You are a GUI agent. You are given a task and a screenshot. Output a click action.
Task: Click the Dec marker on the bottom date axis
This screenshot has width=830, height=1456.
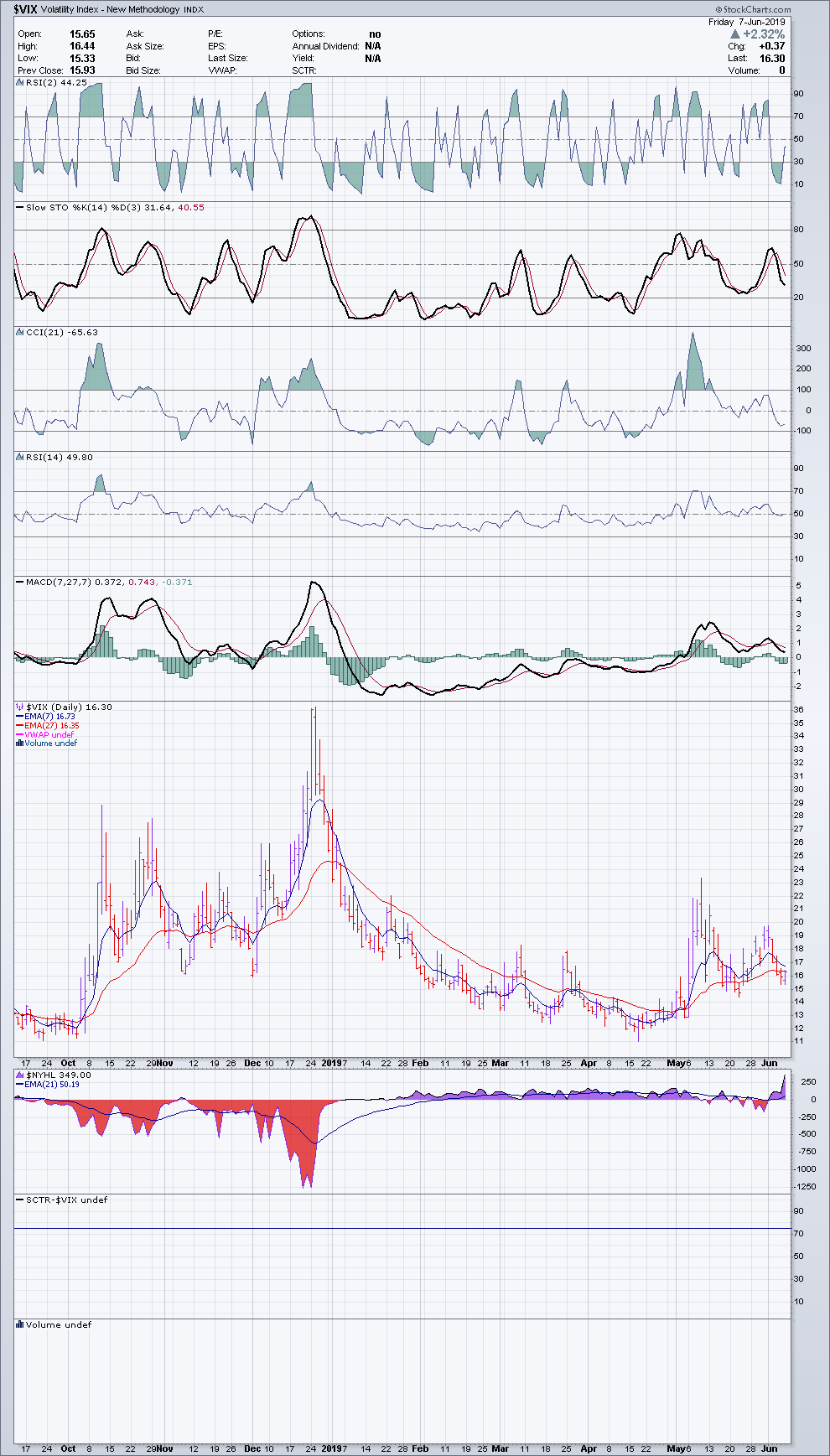pos(252,1448)
